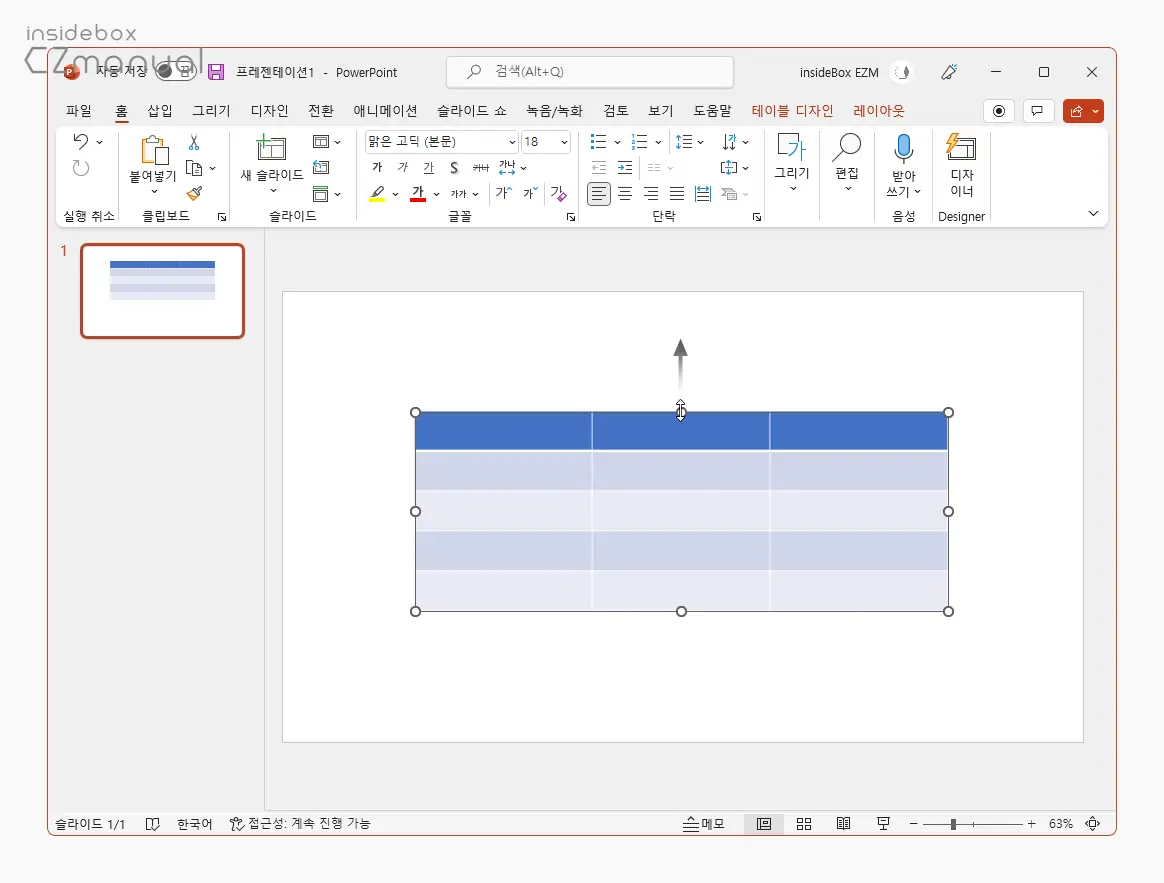Click the Undo arrow icon

click(x=81, y=142)
